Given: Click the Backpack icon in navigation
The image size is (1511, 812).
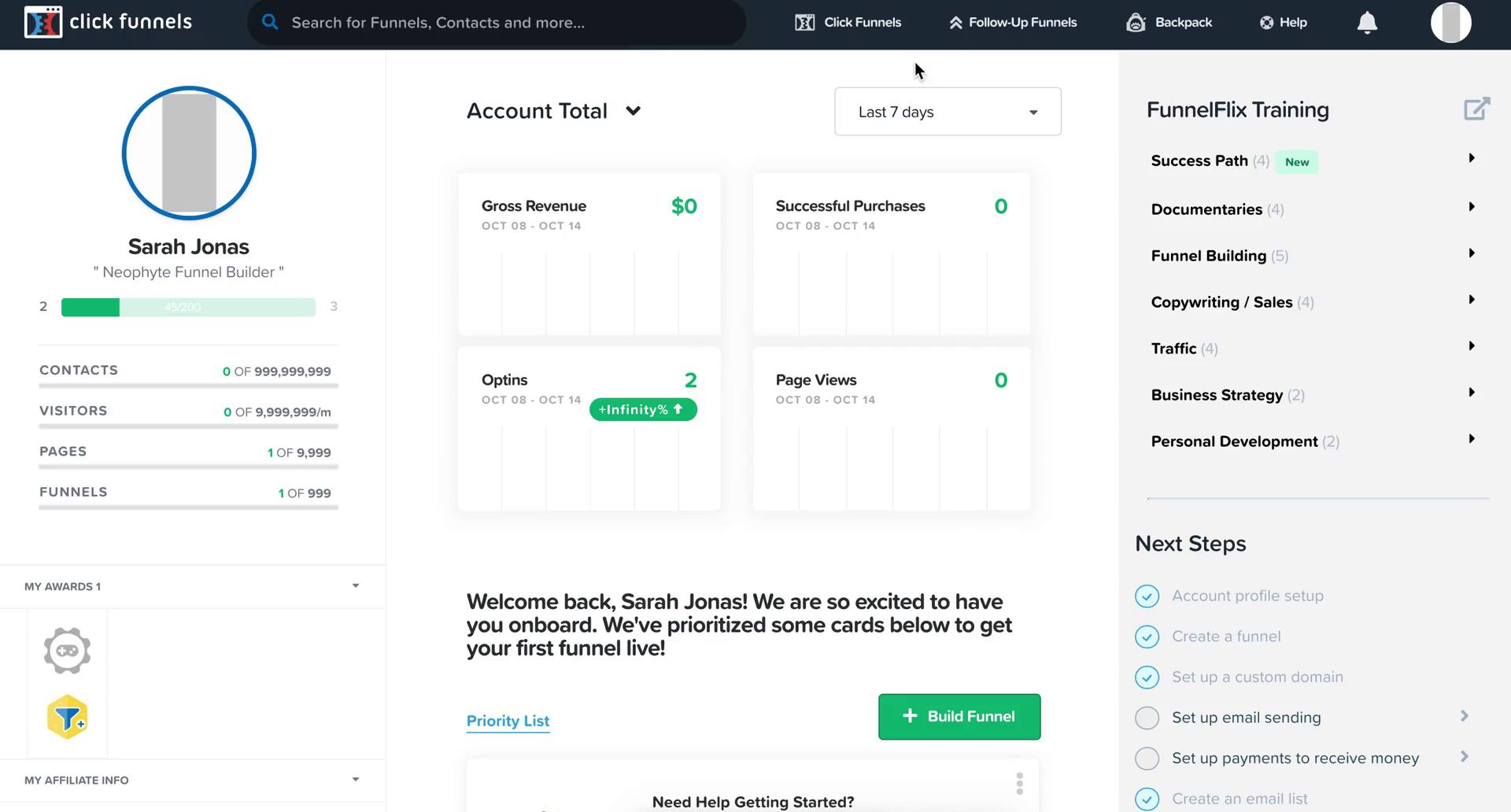Looking at the screenshot, I should pyautogui.click(x=1136, y=22).
